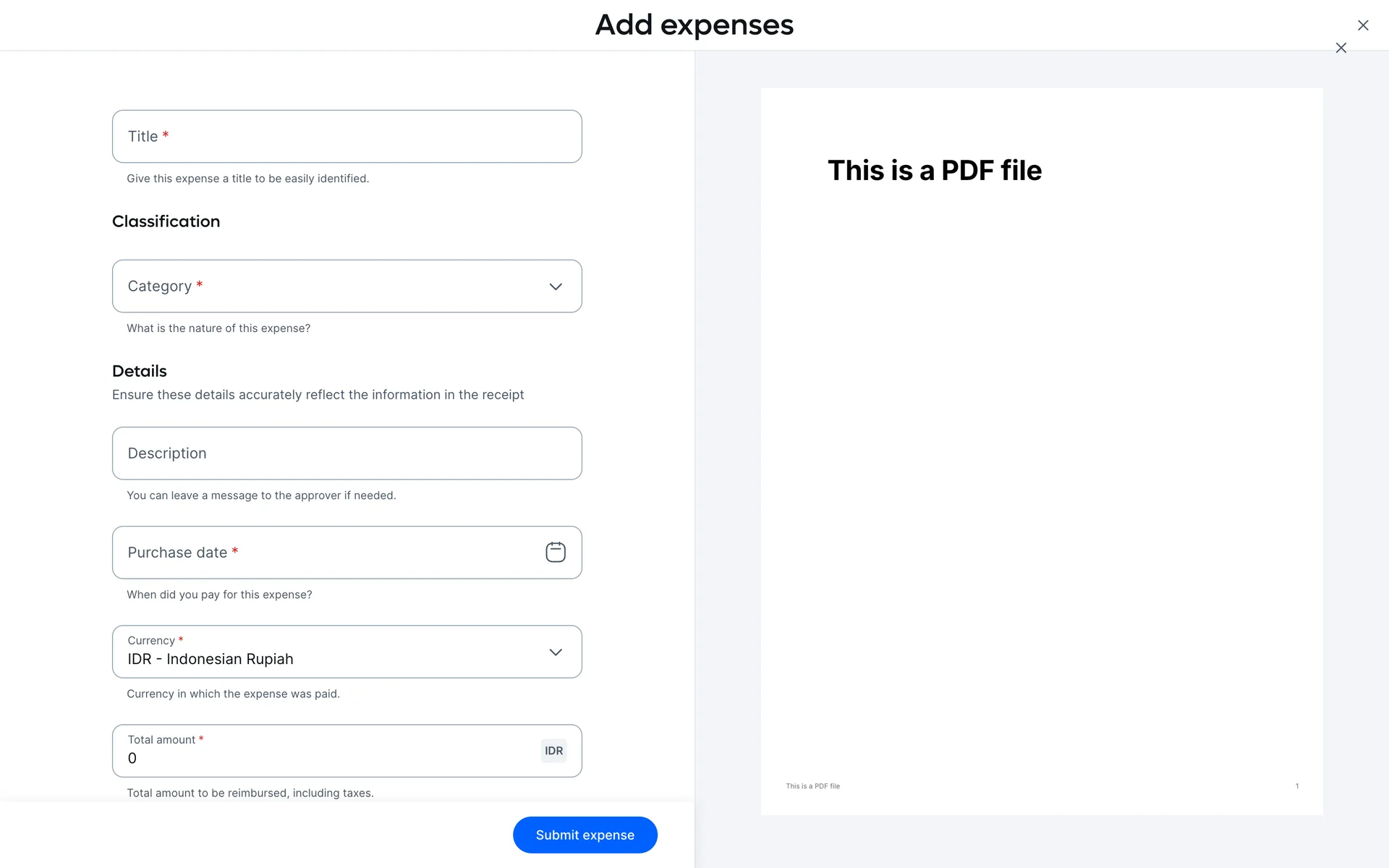This screenshot has width=1389, height=868.
Task: Click the Purchase date field
Action: [326, 553]
